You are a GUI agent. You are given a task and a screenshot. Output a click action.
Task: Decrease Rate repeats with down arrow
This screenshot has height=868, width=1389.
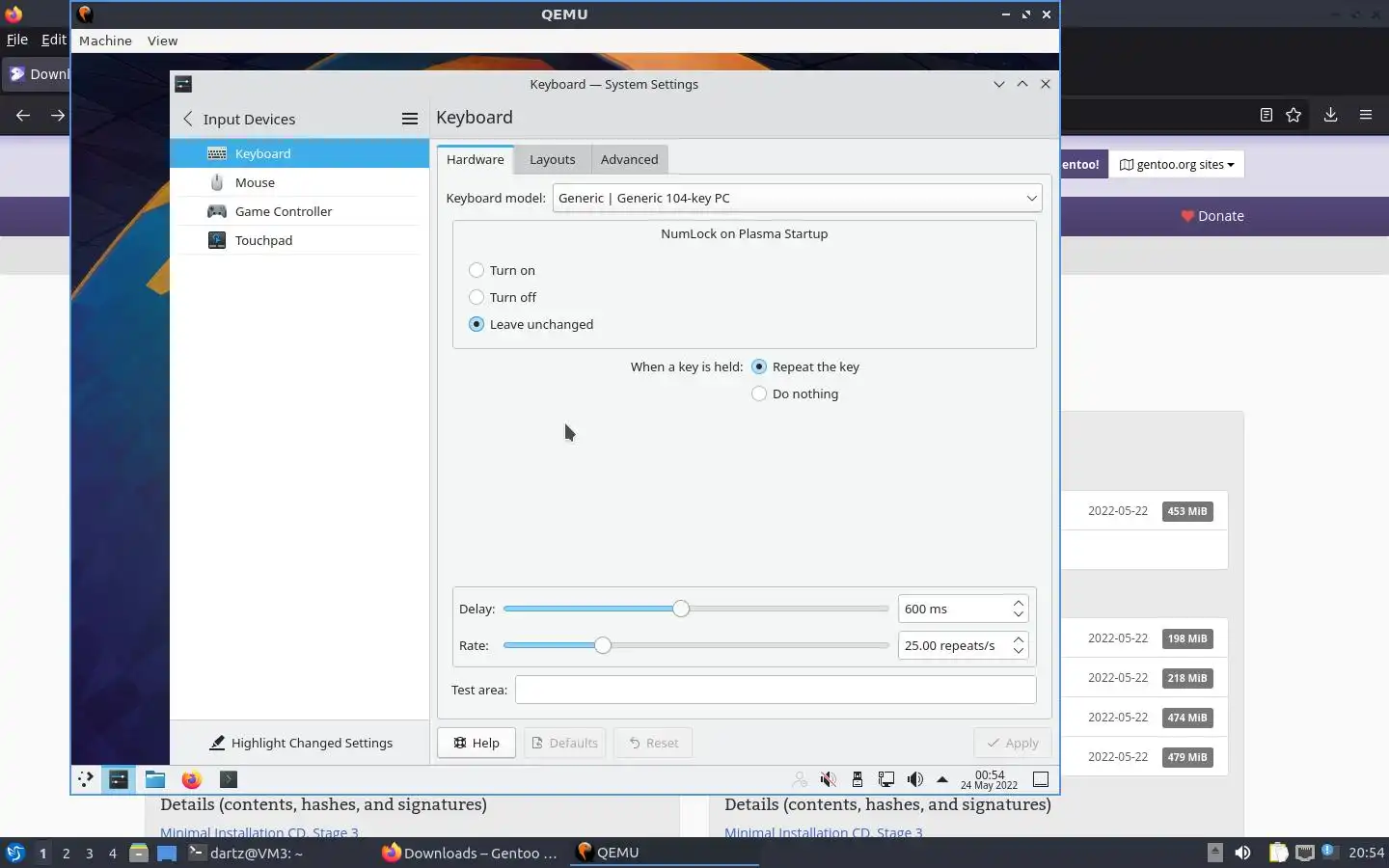click(1019, 651)
